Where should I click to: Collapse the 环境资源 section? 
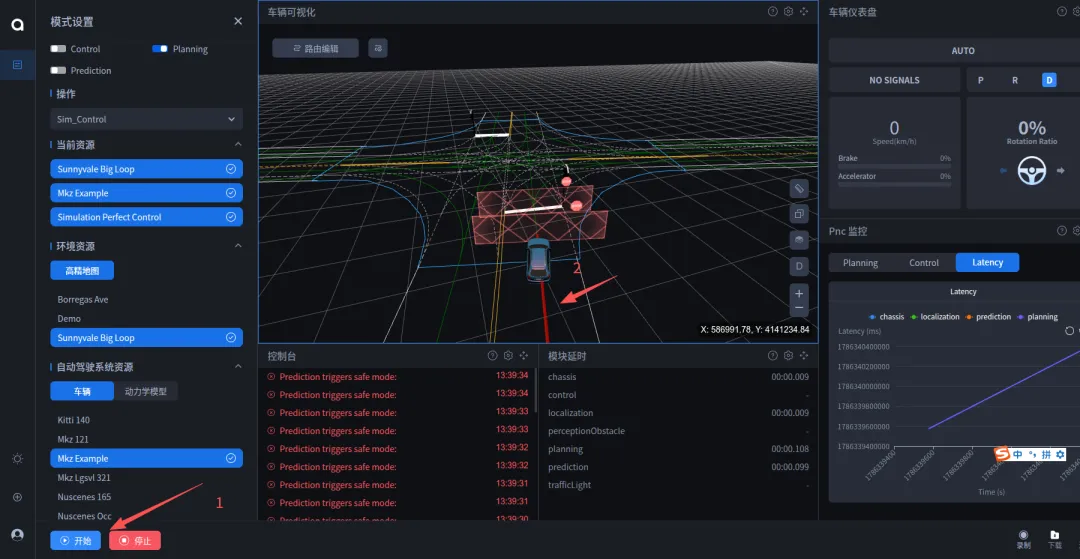pos(238,246)
